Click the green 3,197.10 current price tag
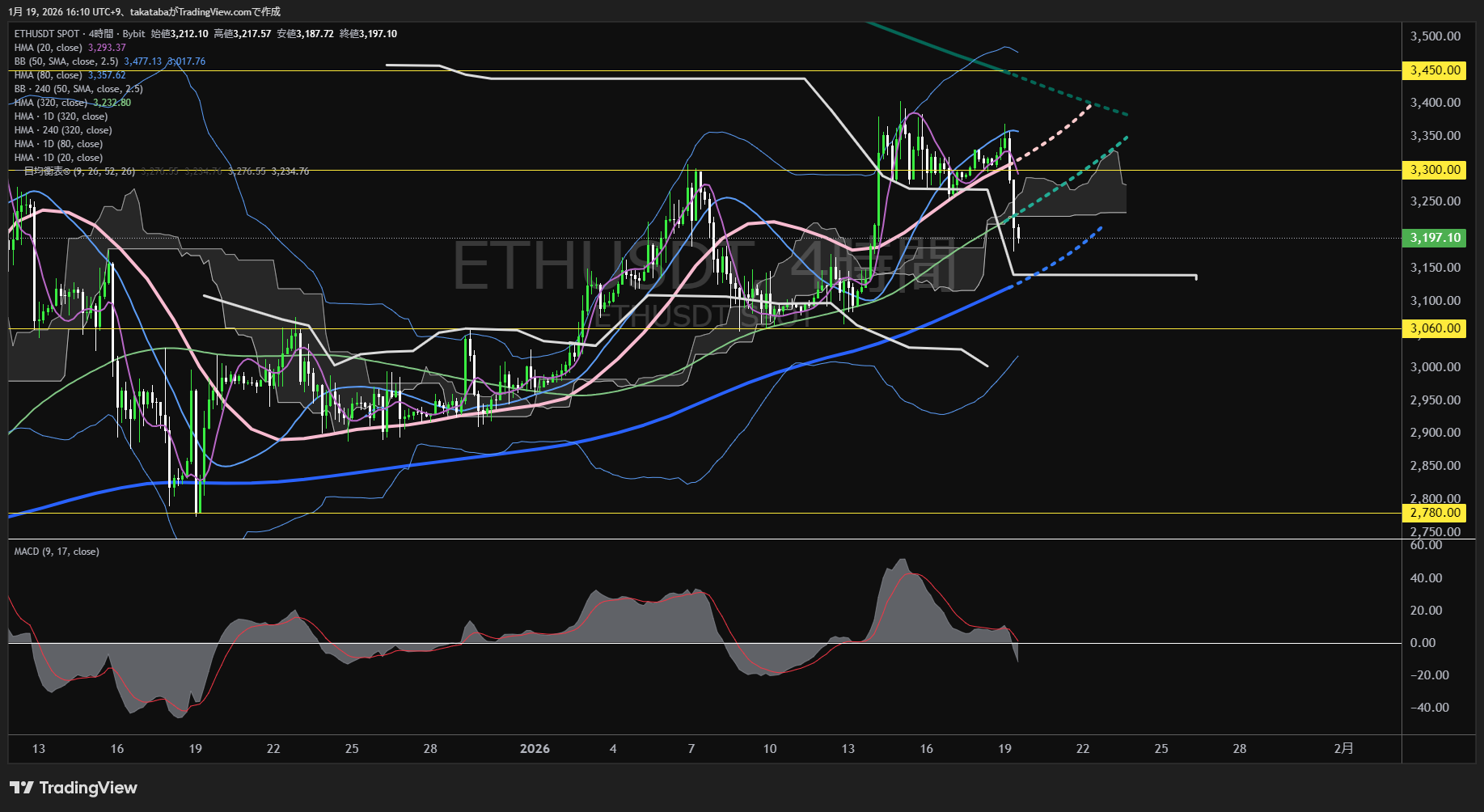Viewport: 1484px width, 812px height. [x=1435, y=238]
